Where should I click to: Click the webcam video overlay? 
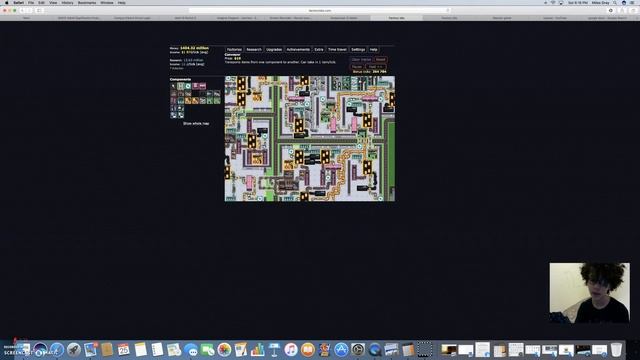[589, 293]
